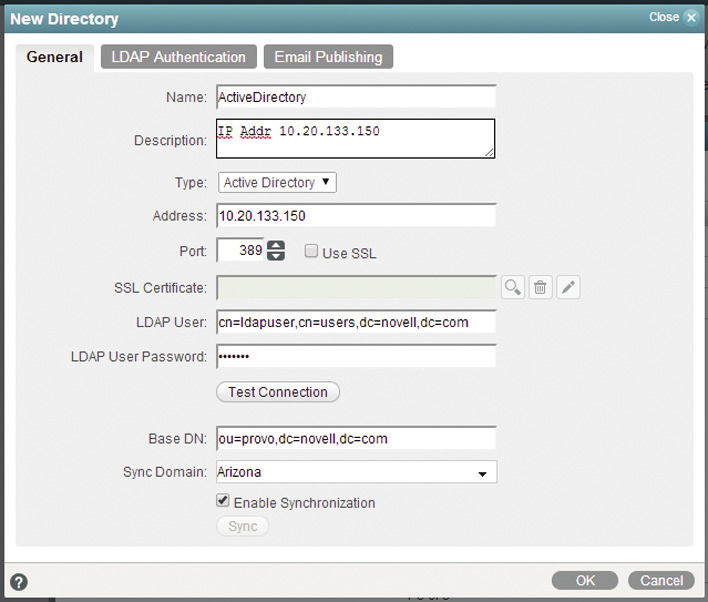Viewport: 708px width, 602px height.
Task: Increase the port number with up arrow
Action: [276, 245]
